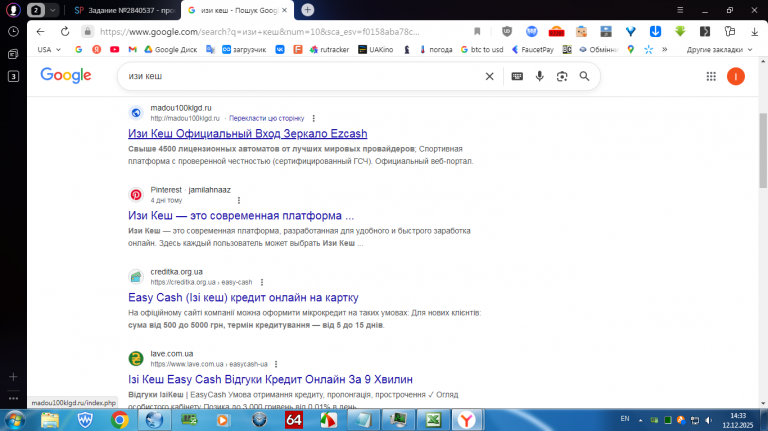Viewport: 768px width, 431px height.
Task: Open Easy Cash (Ізі кеш) кредит link
Action: tap(243, 297)
